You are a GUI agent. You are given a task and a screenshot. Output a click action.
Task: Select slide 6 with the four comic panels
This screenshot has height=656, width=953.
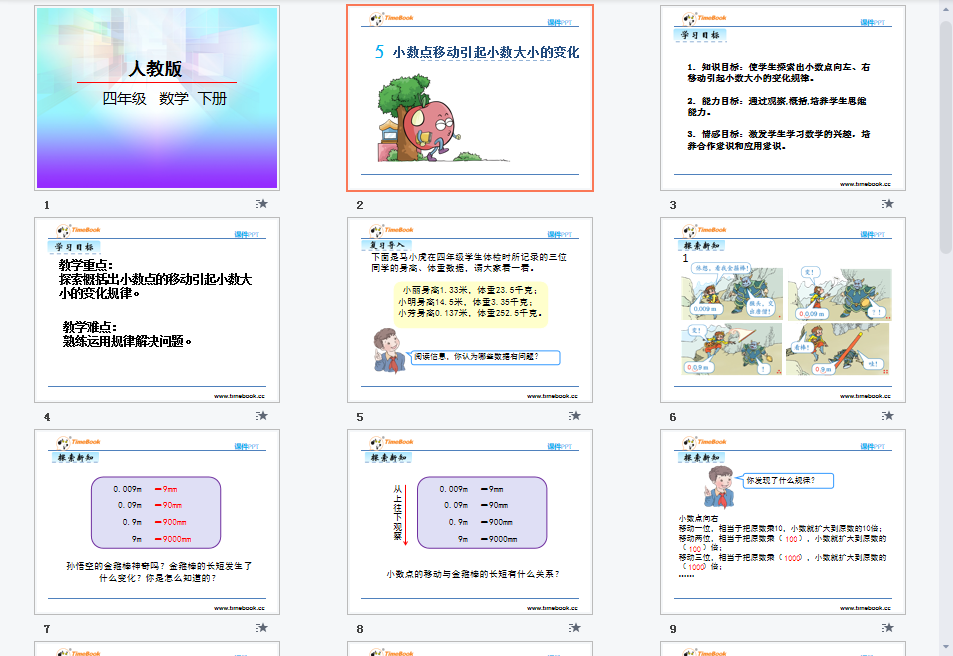pyautogui.click(x=783, y=310)
